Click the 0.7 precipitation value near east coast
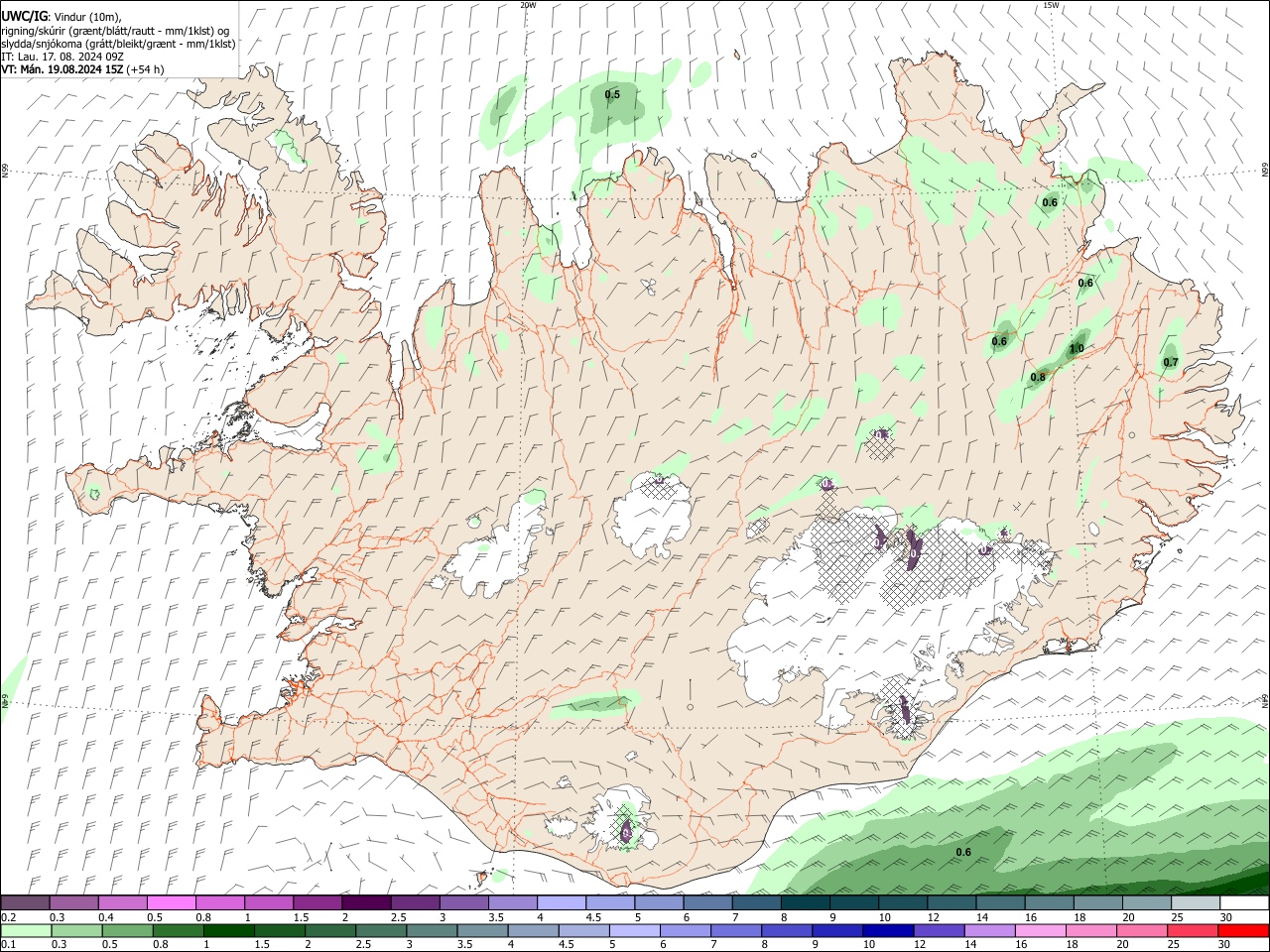The width and height of the screenshot is (1270, 952). 1171,362
